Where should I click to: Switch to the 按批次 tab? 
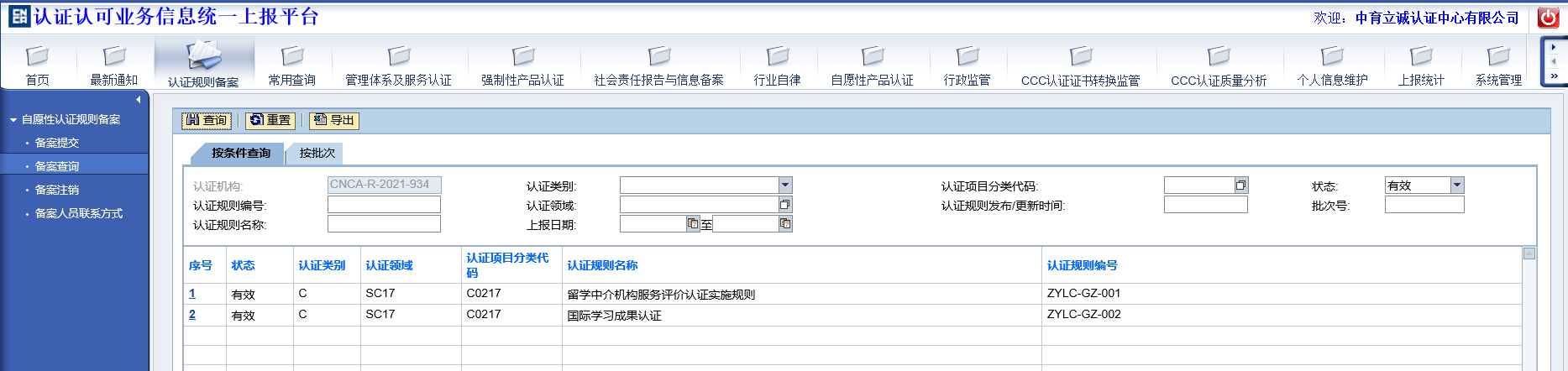point(317,154)
